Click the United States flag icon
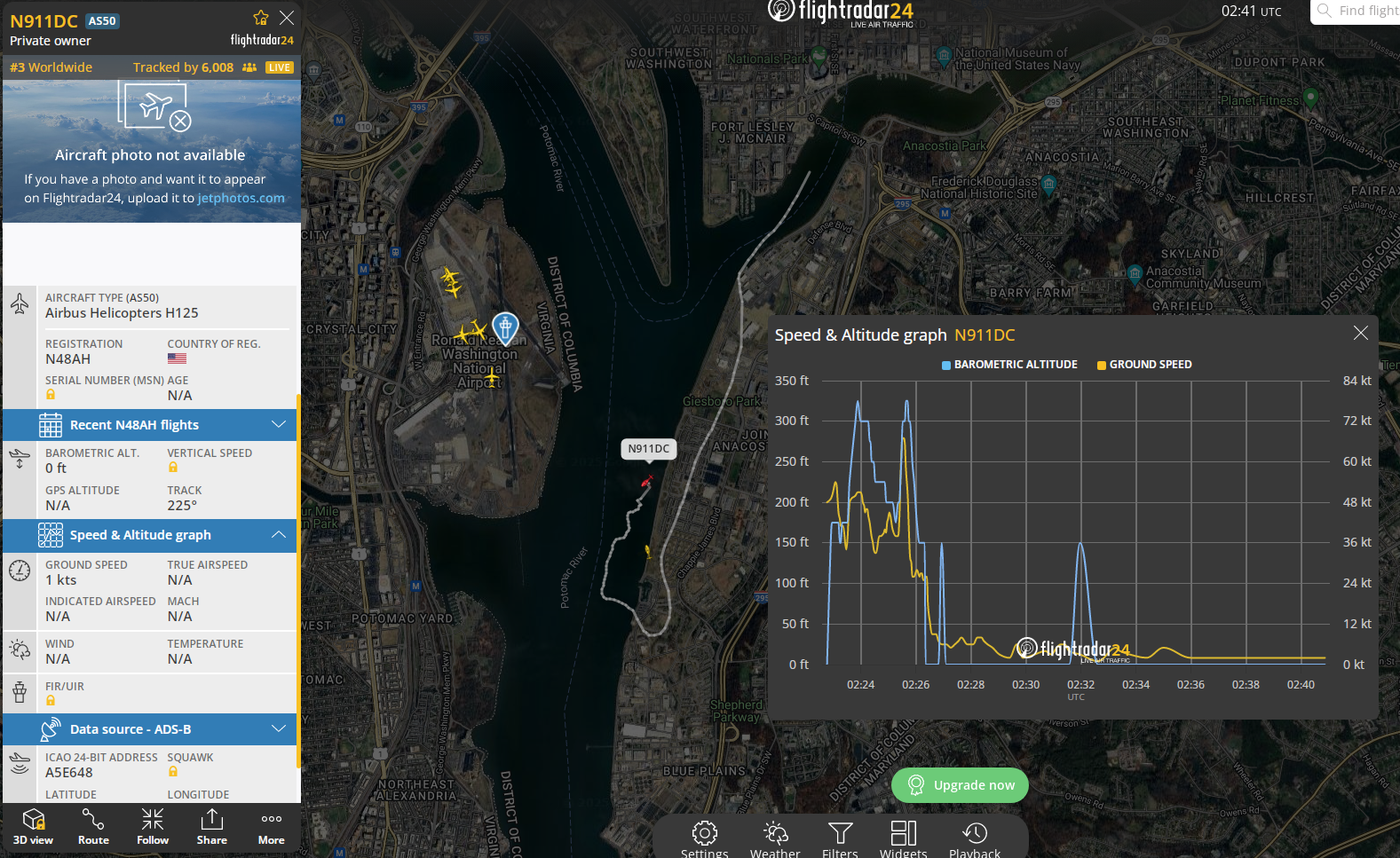The image size is (1400, 858). [178, 358]
